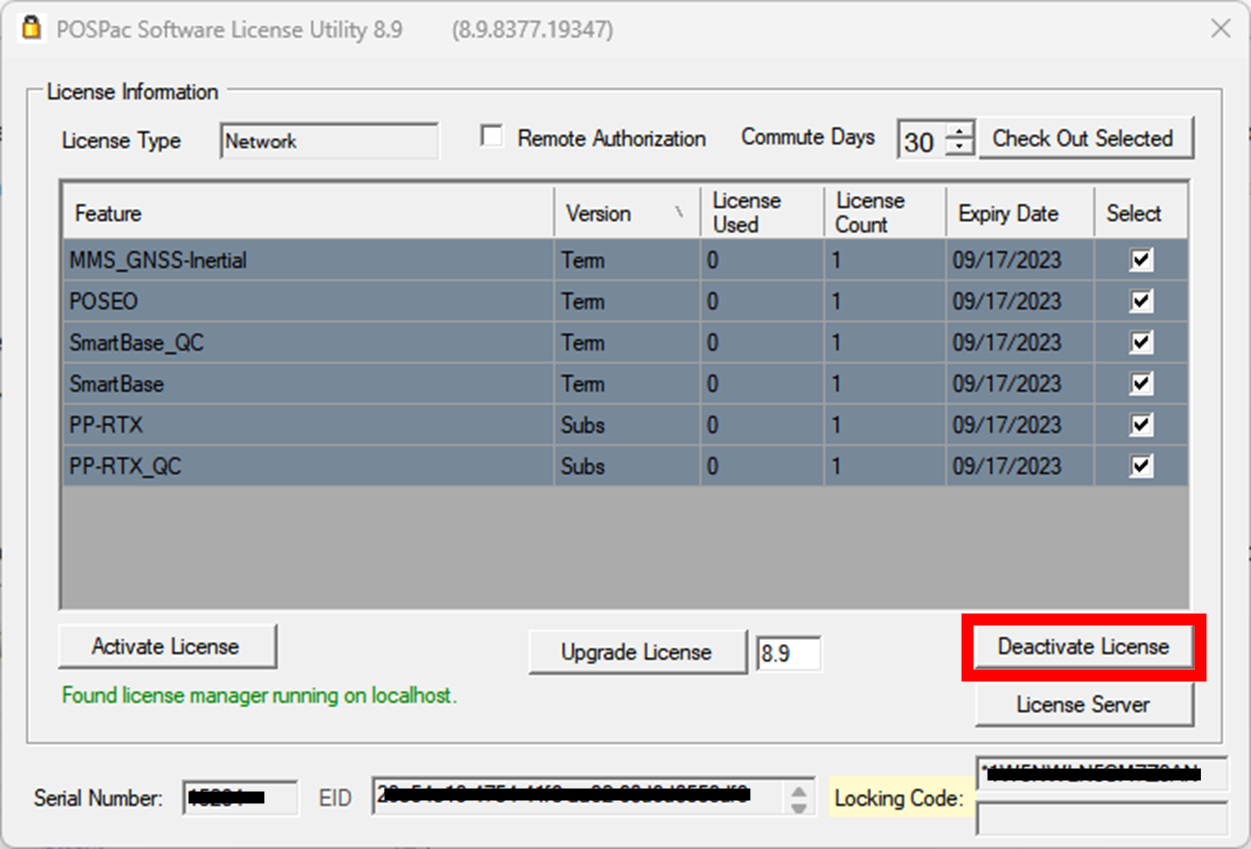The height and width of the screenshot is (849, 1251).
Task: Click the Upgrade License button
Action: click(637, 652)
